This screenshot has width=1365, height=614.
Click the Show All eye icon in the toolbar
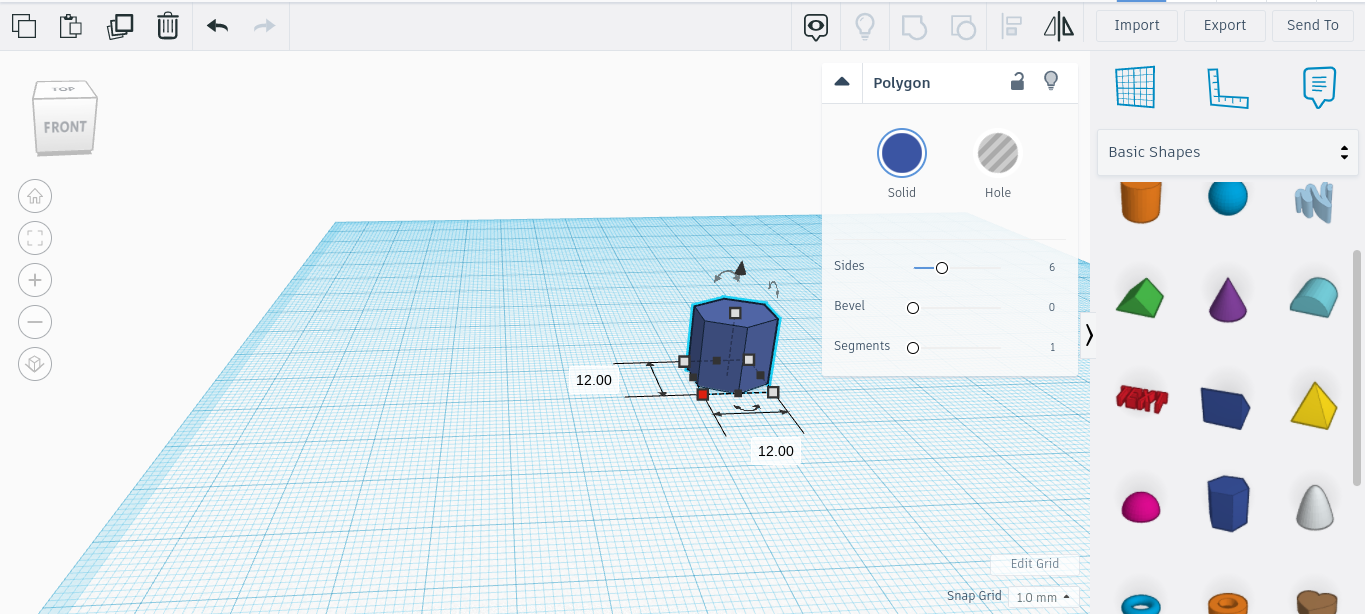pyautogui.click(x=816, y=27)
